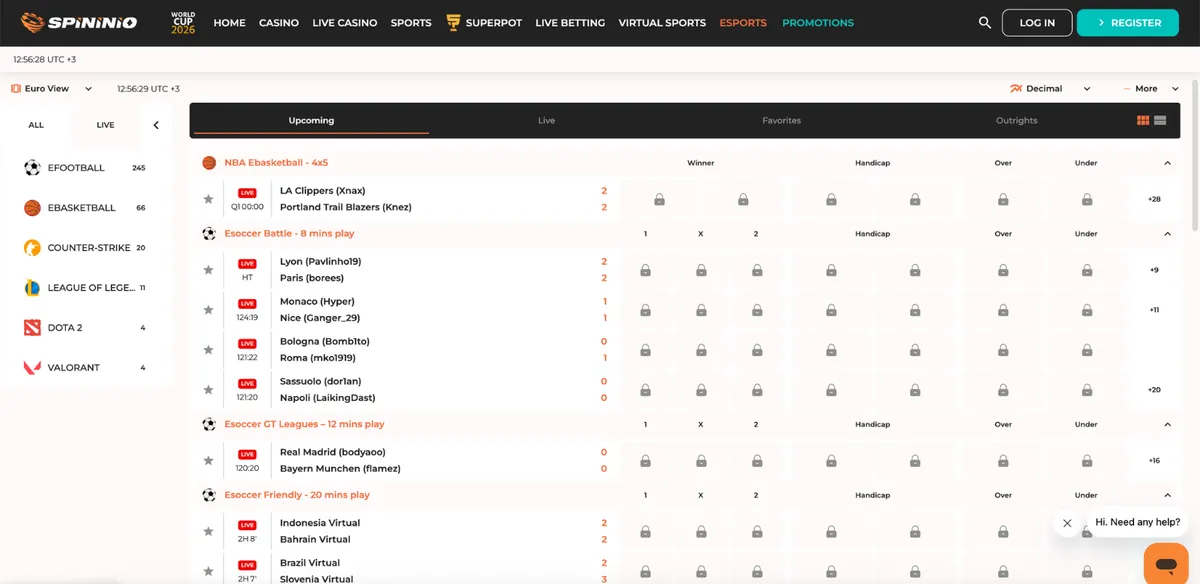This screenshot has height=584, width=1200.
Task: Select the Efootball soccer ball icon
Action: tap(32, 168)
